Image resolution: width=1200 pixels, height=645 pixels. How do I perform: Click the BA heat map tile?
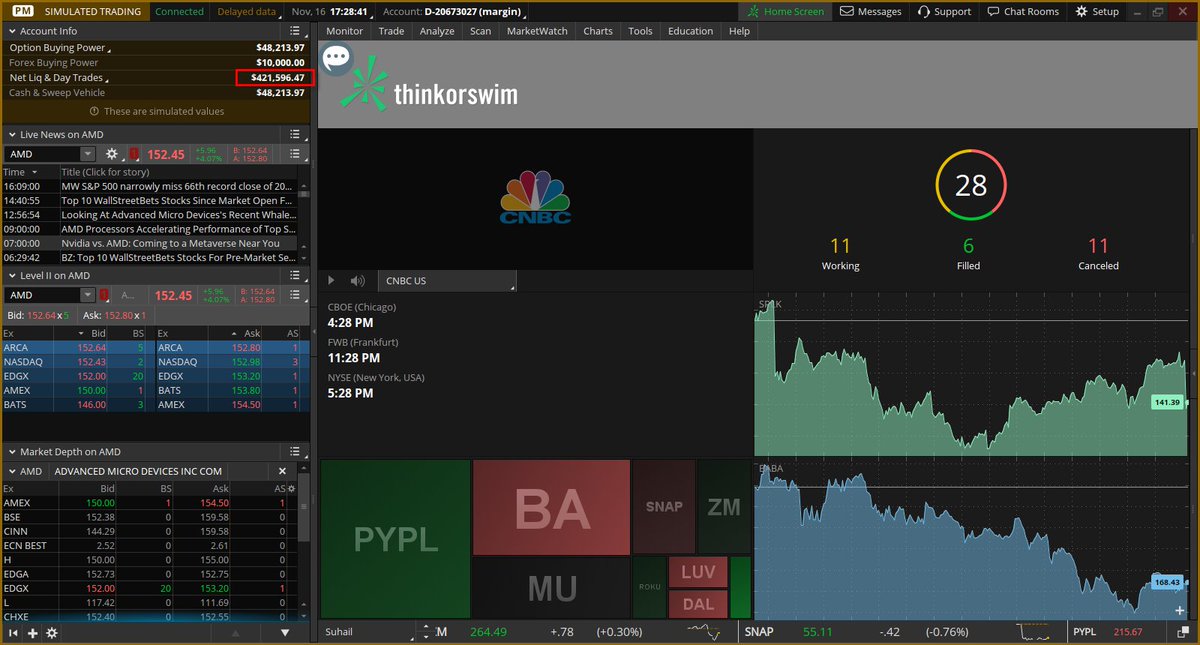click(x=552, y=508)
